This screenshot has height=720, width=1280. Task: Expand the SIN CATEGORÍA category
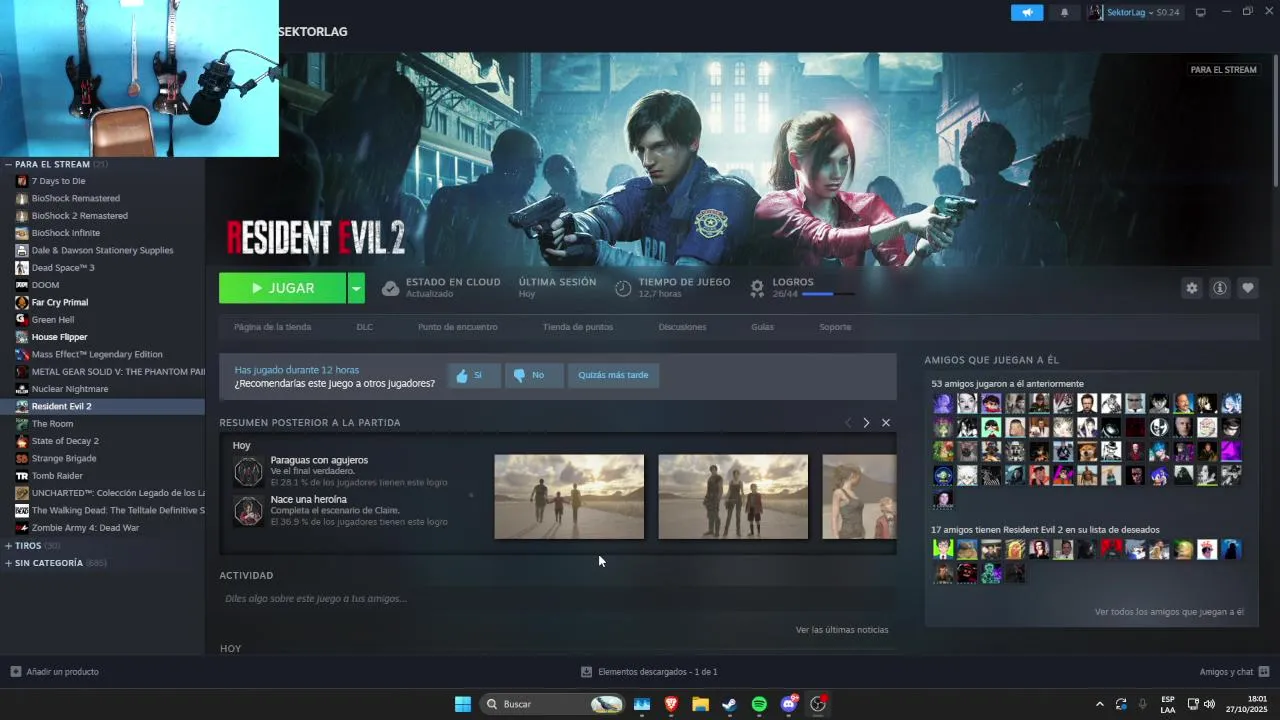tap(8, 563)
